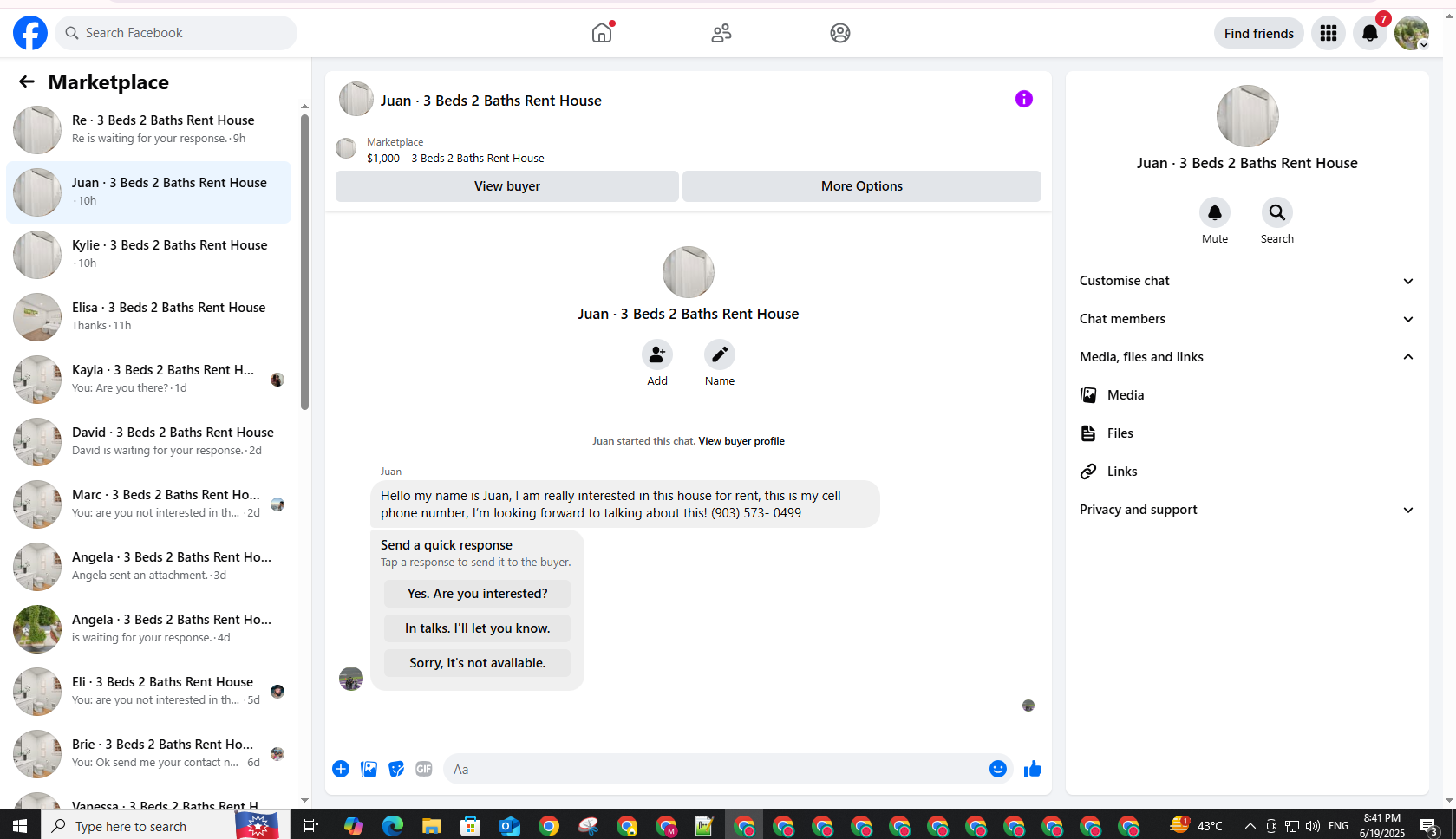This screenshot has width=1456, height=839.
Task: Click the back arrow beside Marketplace
Action: coord(27,81)
